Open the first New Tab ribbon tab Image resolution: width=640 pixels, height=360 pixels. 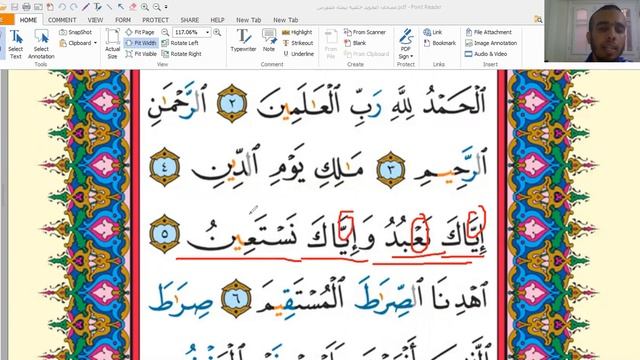pos(248,20)
